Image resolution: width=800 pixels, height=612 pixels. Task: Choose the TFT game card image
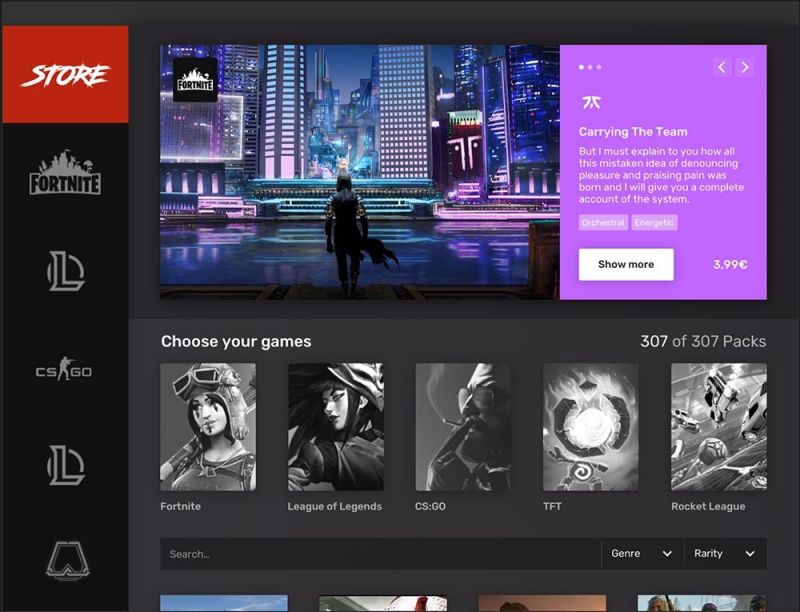(591, 427)
